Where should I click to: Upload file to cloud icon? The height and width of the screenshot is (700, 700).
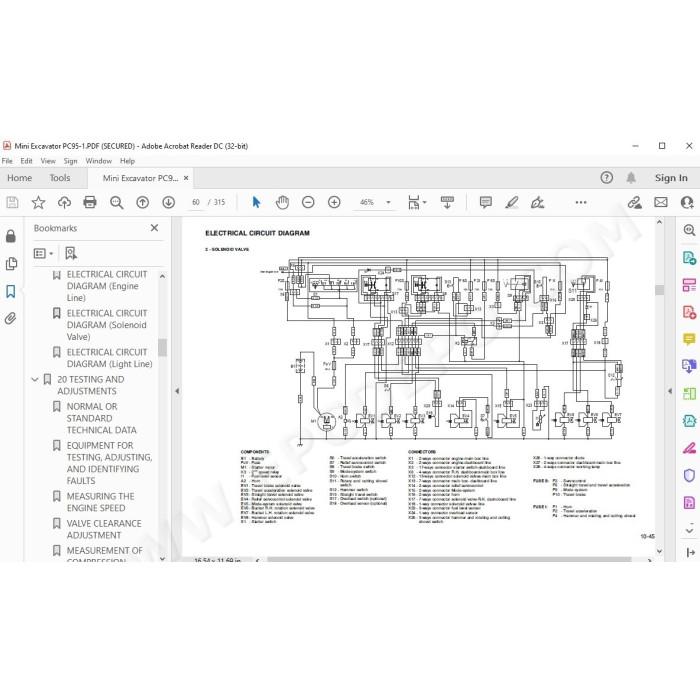click(x=64, y=203)
